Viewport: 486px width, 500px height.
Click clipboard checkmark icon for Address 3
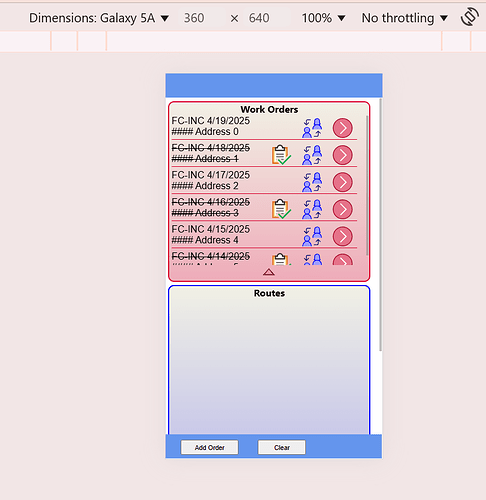(281, 209)
